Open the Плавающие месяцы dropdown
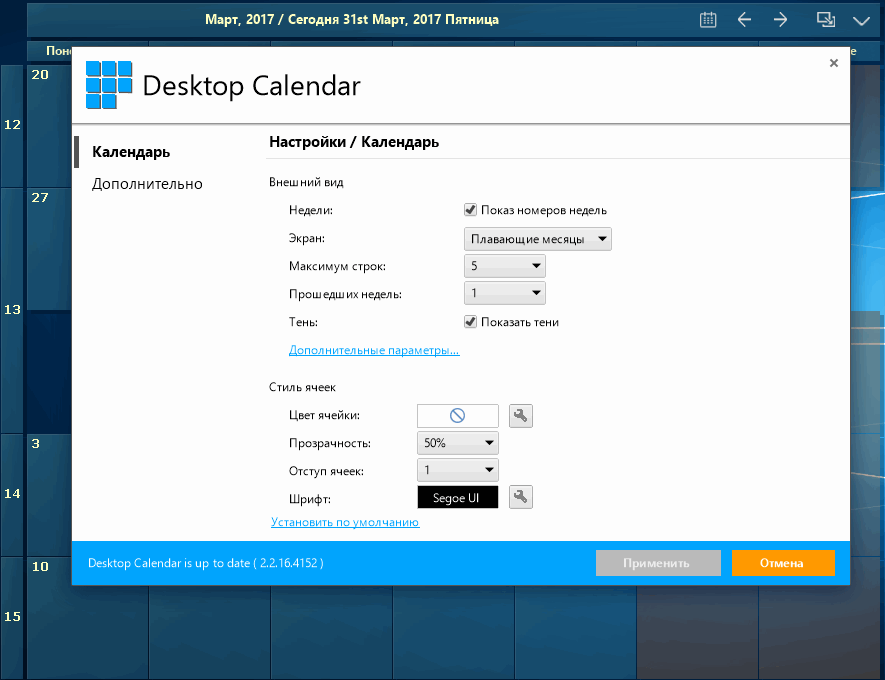Image resolution: width=885 pixels, height=680 pixels. (x=537, y=239)
